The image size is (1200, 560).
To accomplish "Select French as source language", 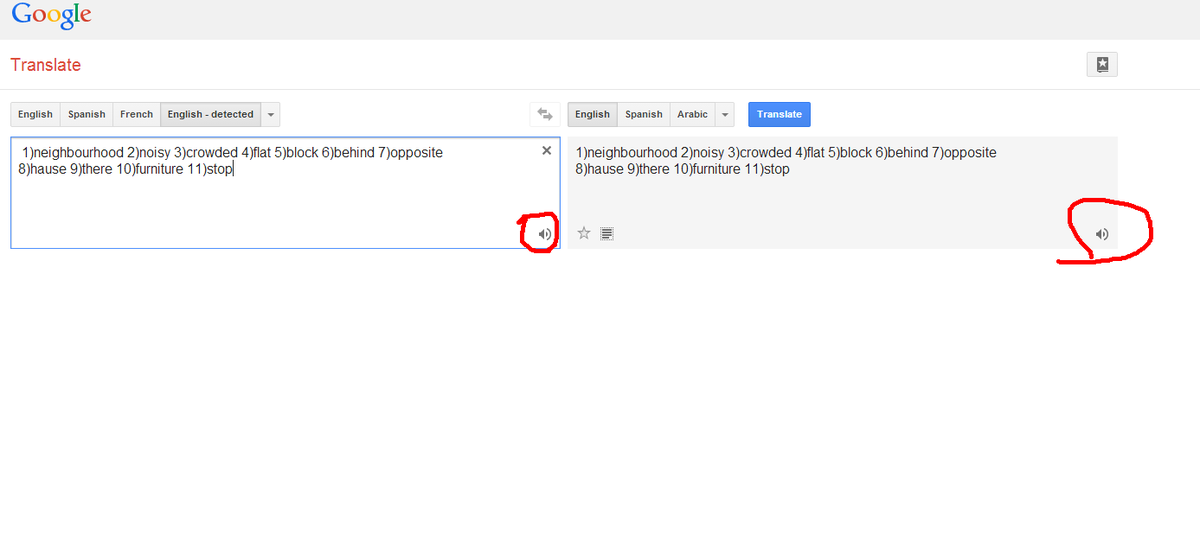I will 136,114.
